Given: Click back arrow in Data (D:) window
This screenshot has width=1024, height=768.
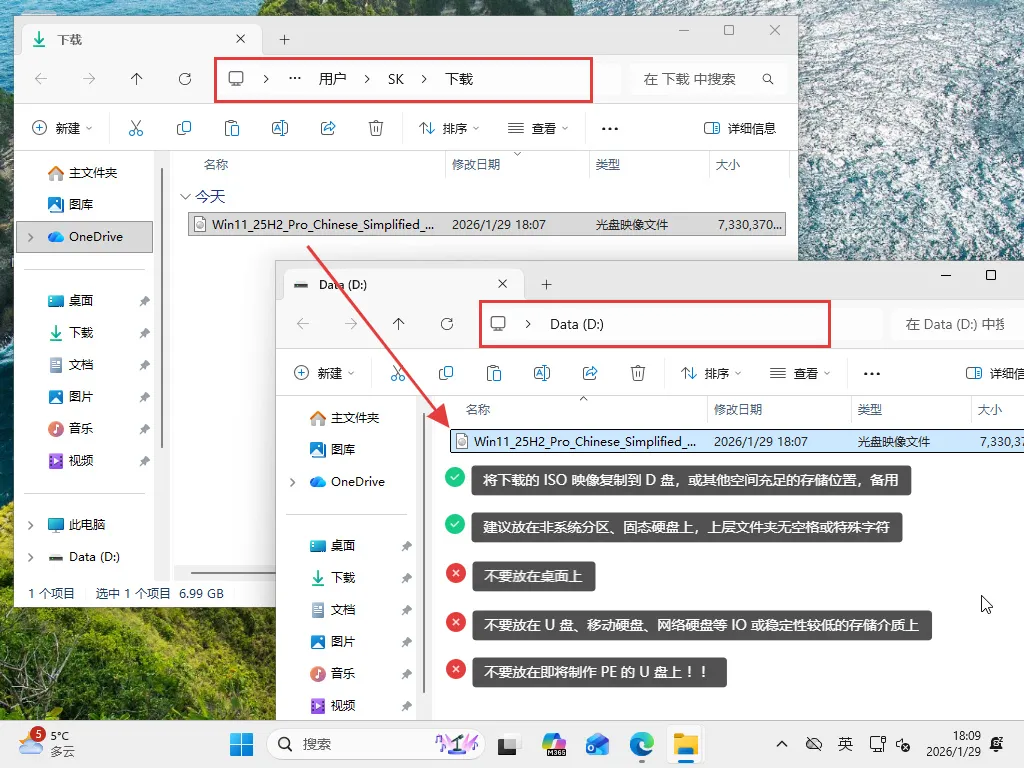Looking at the screenshot, I should click(303, 324).
